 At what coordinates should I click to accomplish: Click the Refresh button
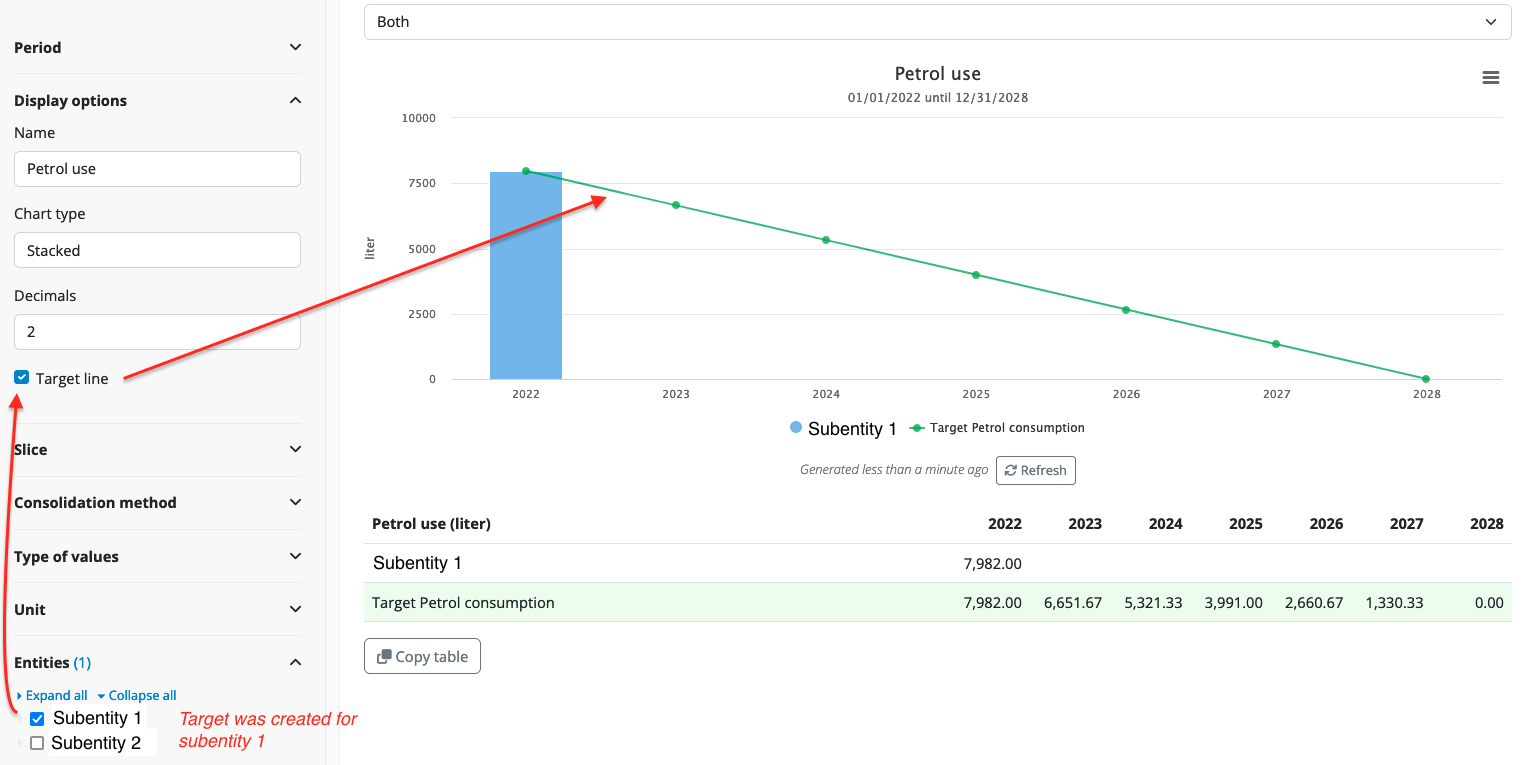[x=1035, y=470]
